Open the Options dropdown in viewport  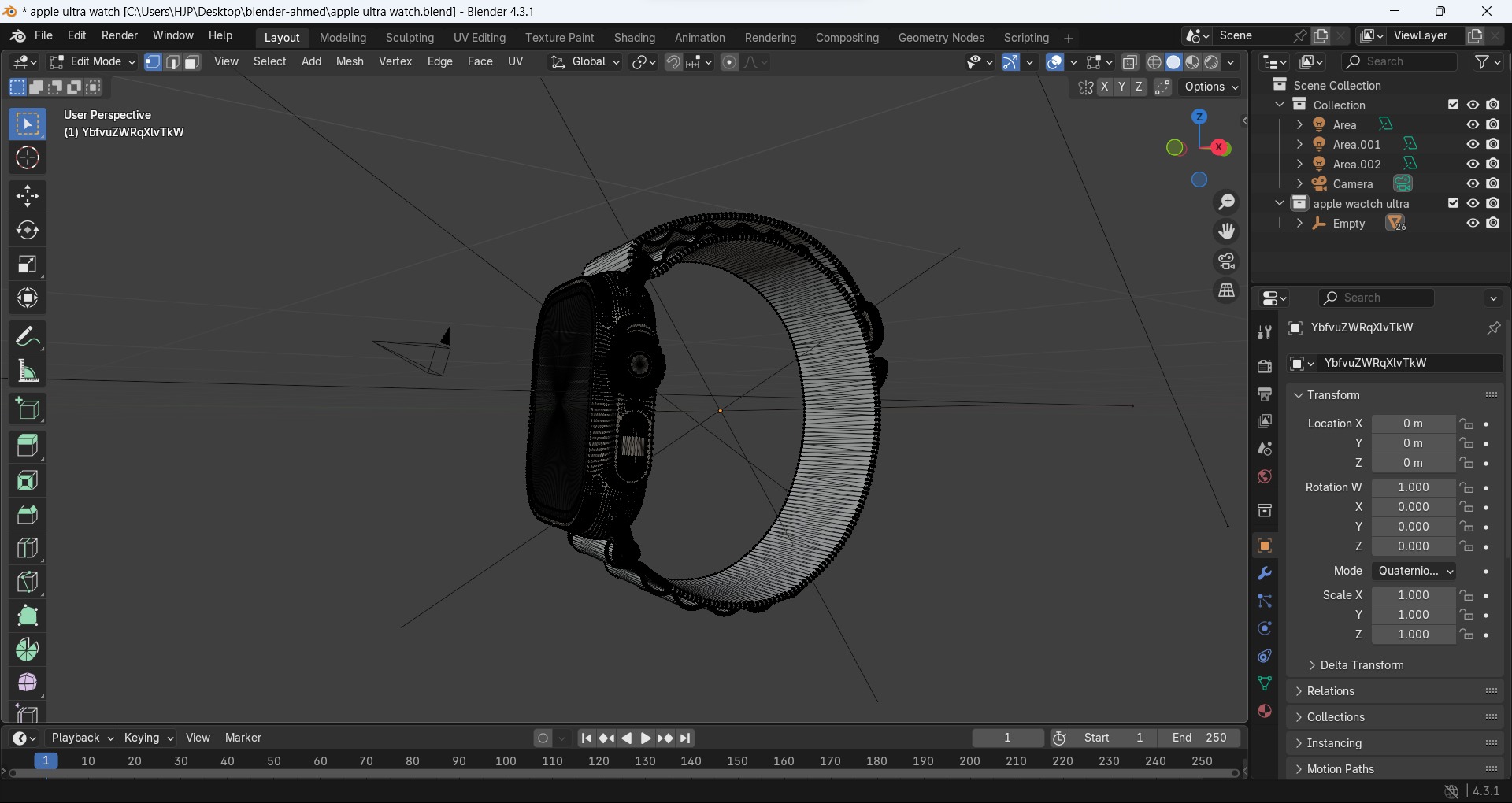[x=1211, y=87]
